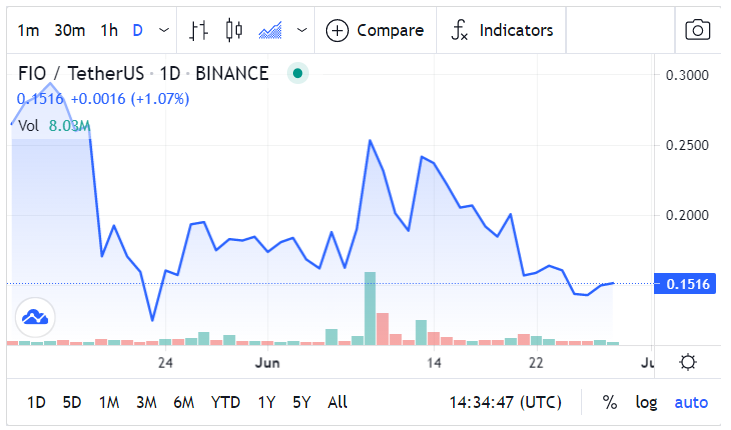This screenshot has width=731, height=430.
Task: Switch to Candles chart style
Action: [234, 31]
